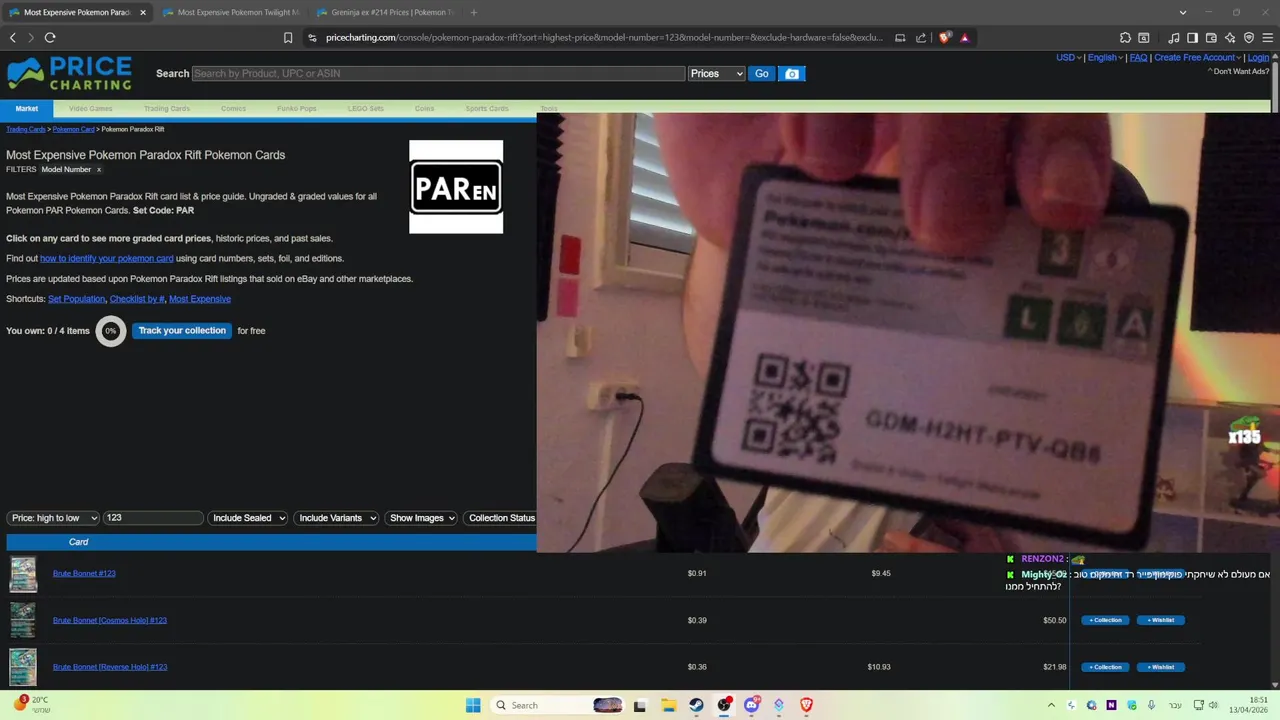This screenshot has height=720, width=1280.
Task: Click the bookmark icon in address bar
Action: [288, 38]
